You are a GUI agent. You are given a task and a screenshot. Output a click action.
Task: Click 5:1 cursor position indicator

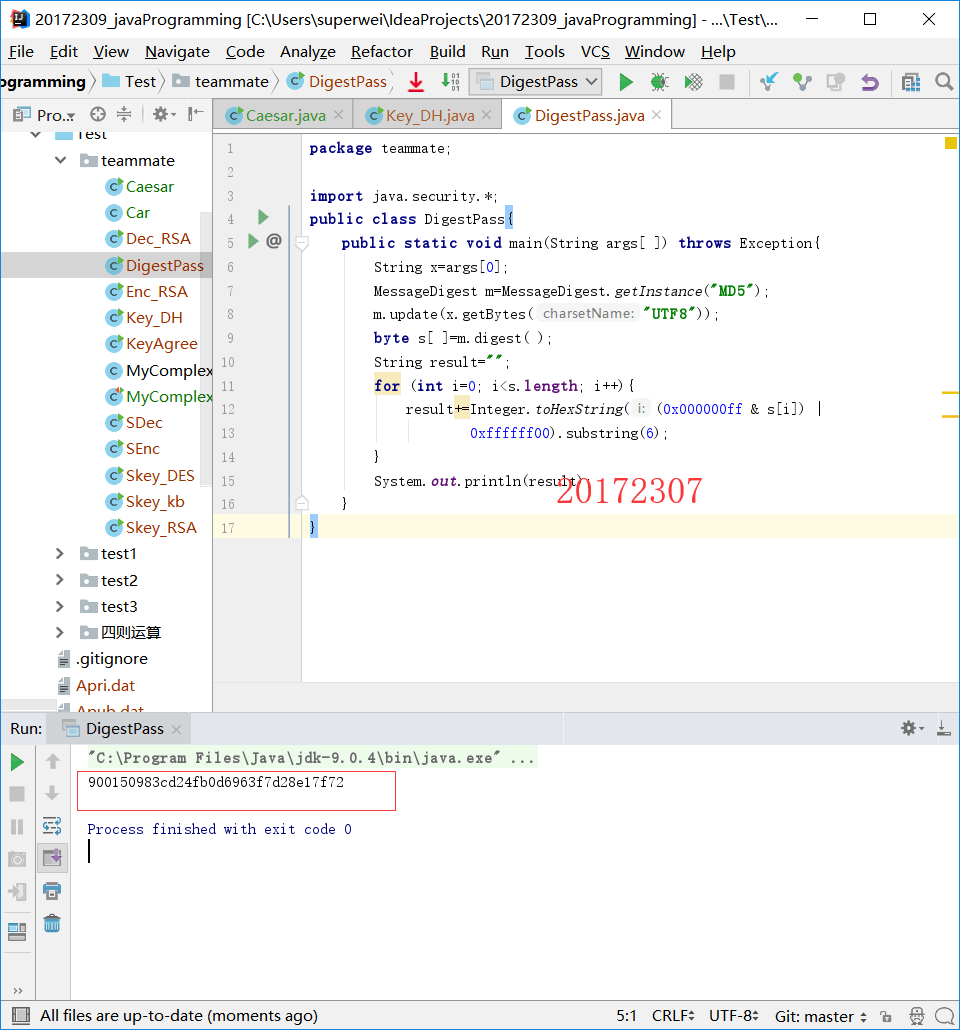[626, 1016]
